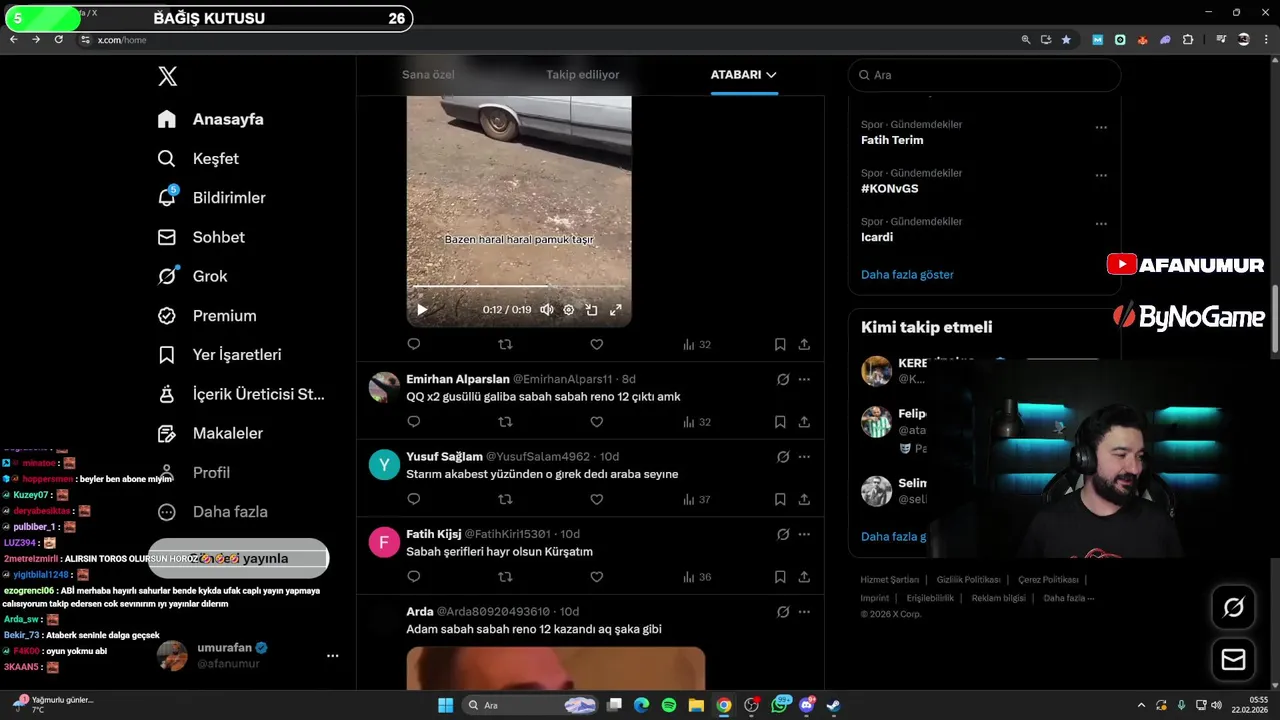Open the Gizlilik Politikası footer link
This screenshot has width=1280, height=720.
point(968,580)
